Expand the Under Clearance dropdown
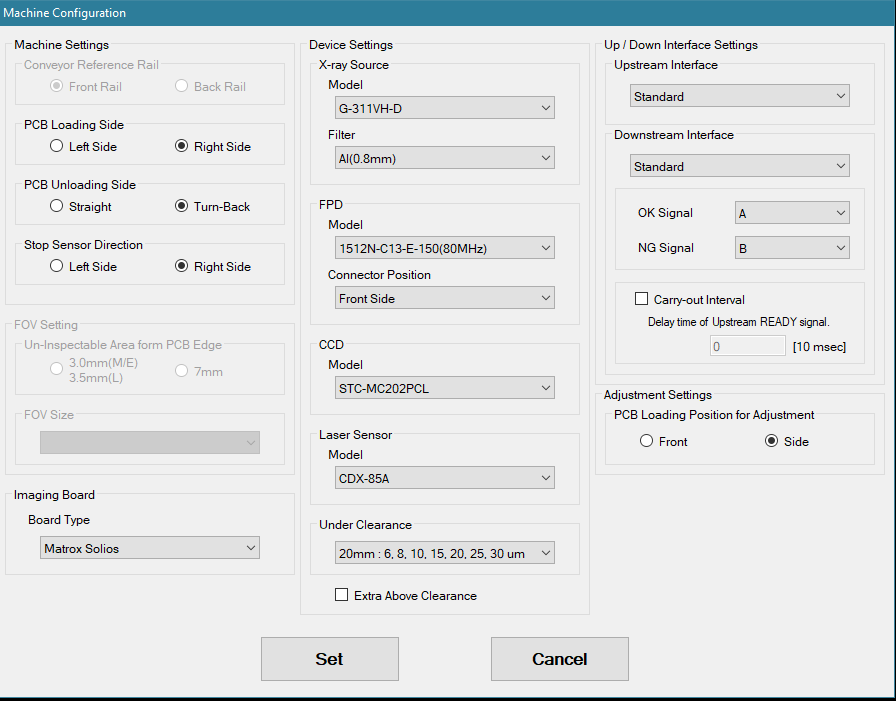 445,552
